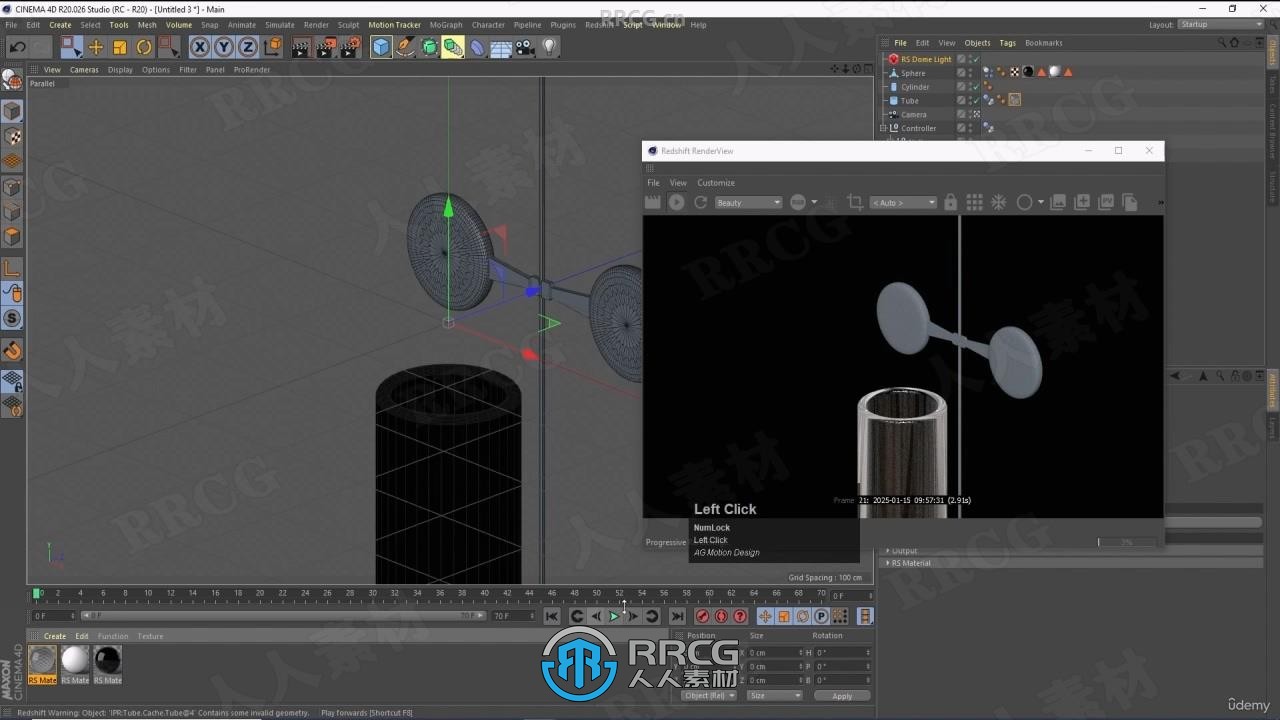Open the Layout Startup dropdown
Screen dimensions: 1280x720
pos(1221,24)
